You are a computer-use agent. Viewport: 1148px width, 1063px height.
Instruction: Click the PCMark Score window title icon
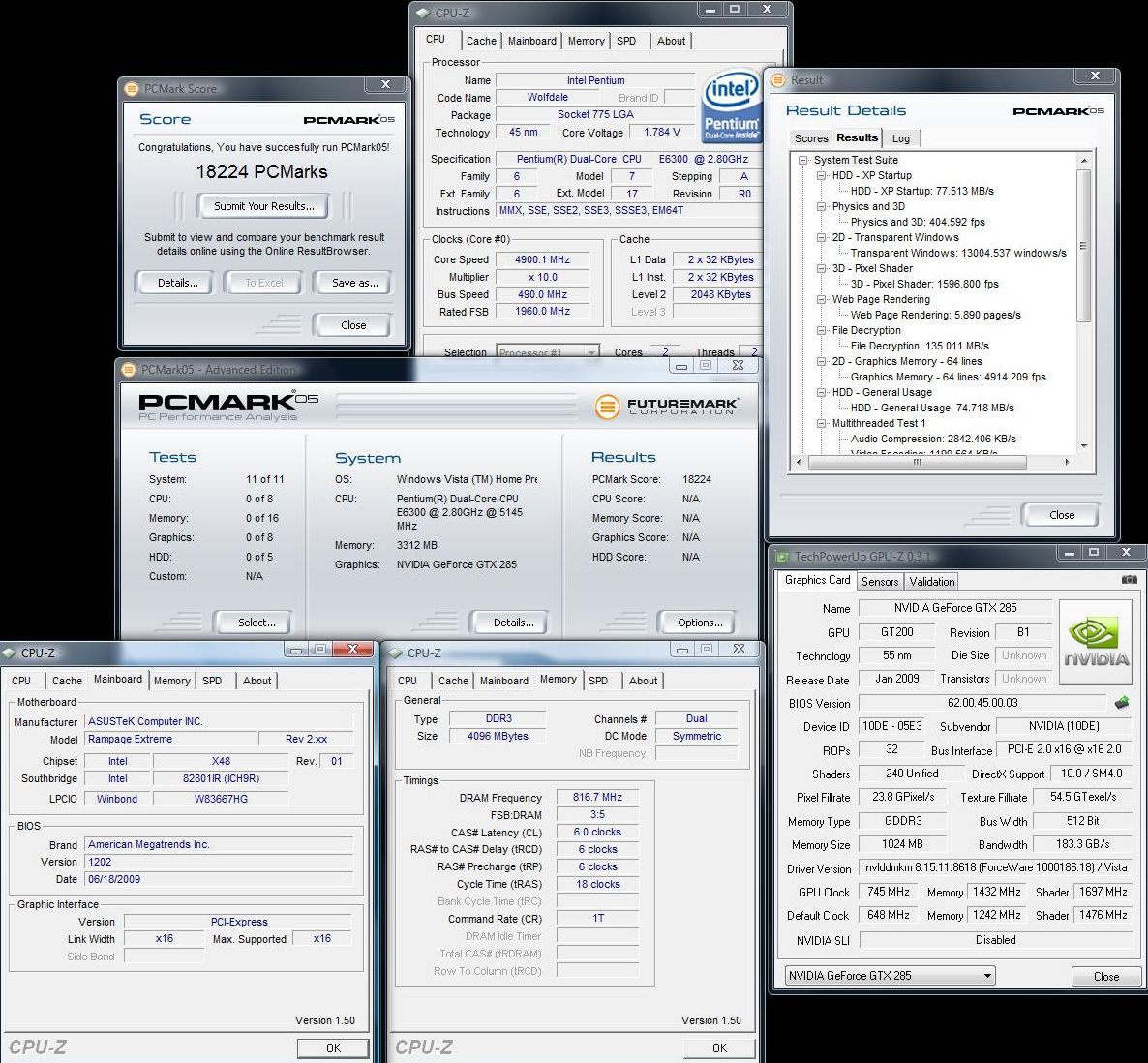(132, 89)
